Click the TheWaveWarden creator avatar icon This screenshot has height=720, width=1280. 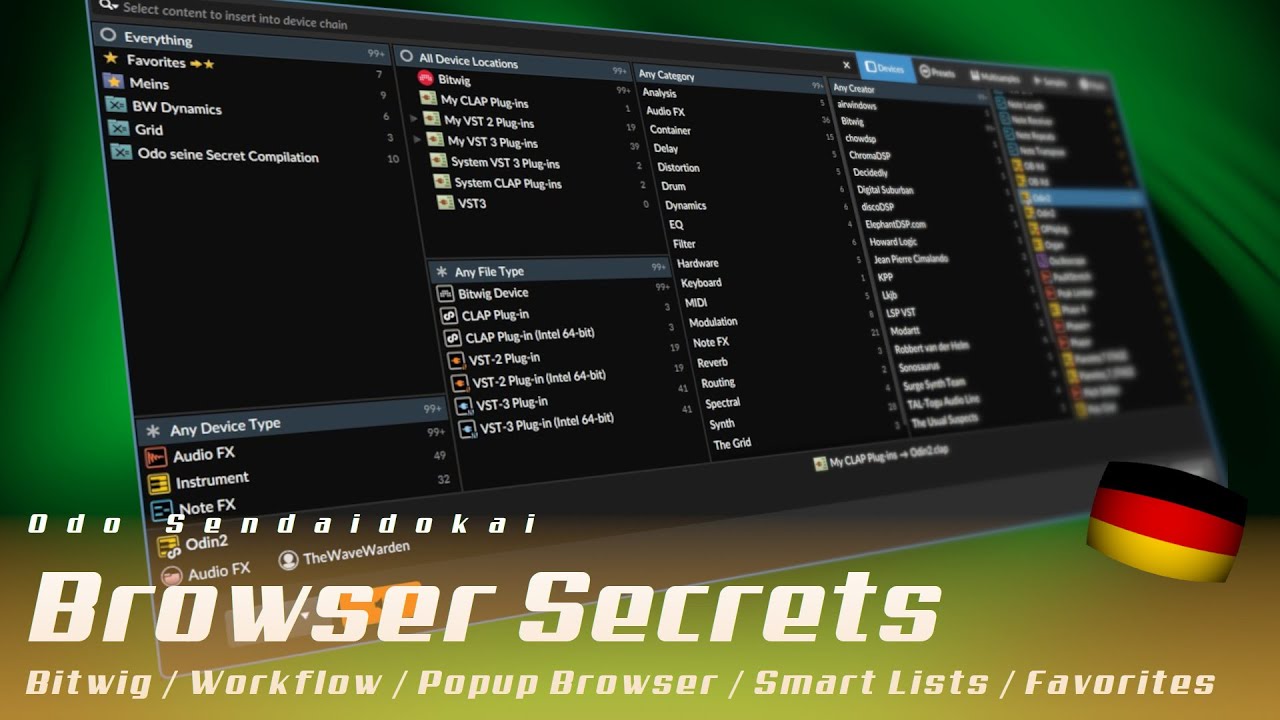289,561
